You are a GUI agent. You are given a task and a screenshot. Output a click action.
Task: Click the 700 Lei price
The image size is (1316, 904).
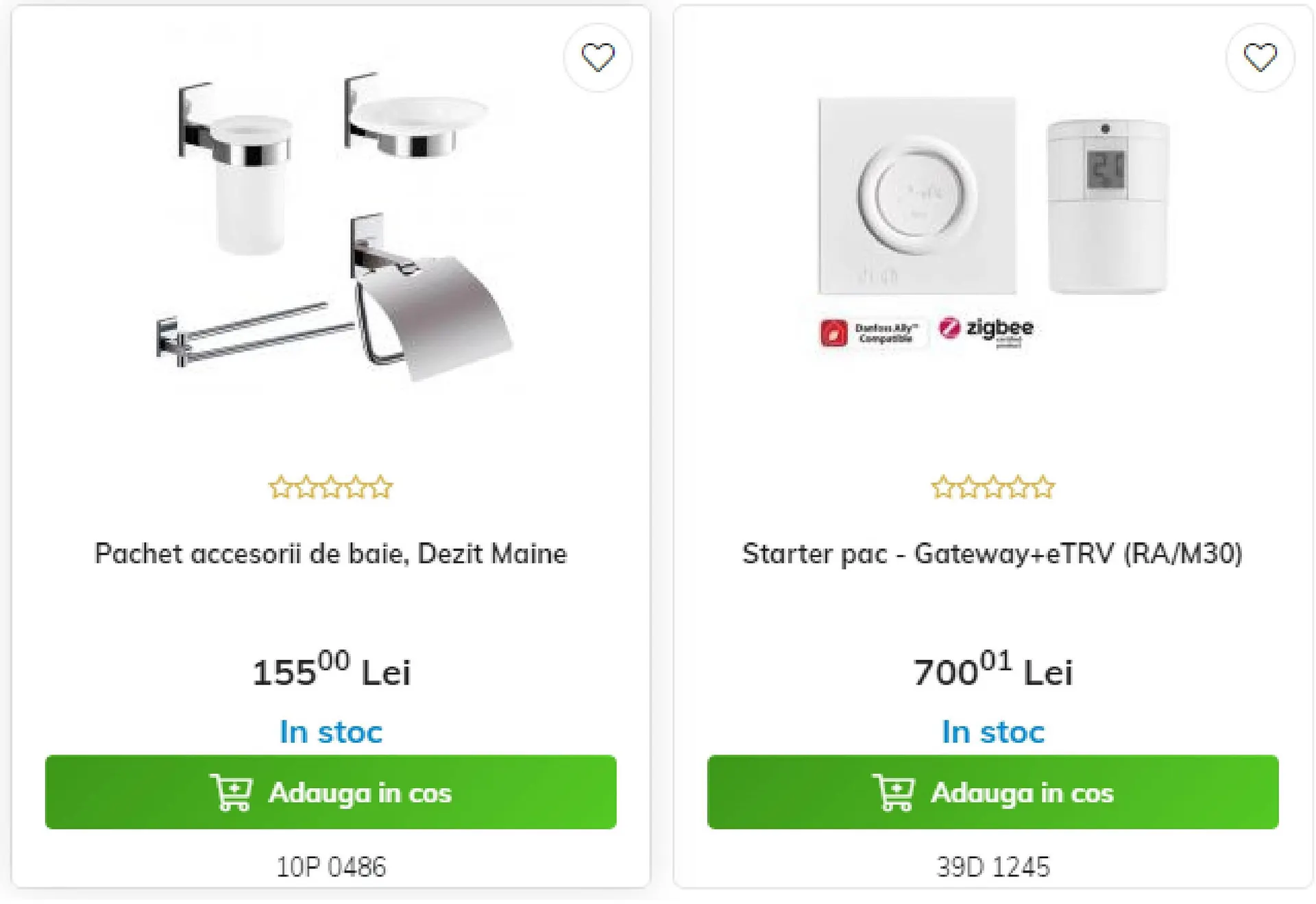pyautogui.click(x=992, y=671)
